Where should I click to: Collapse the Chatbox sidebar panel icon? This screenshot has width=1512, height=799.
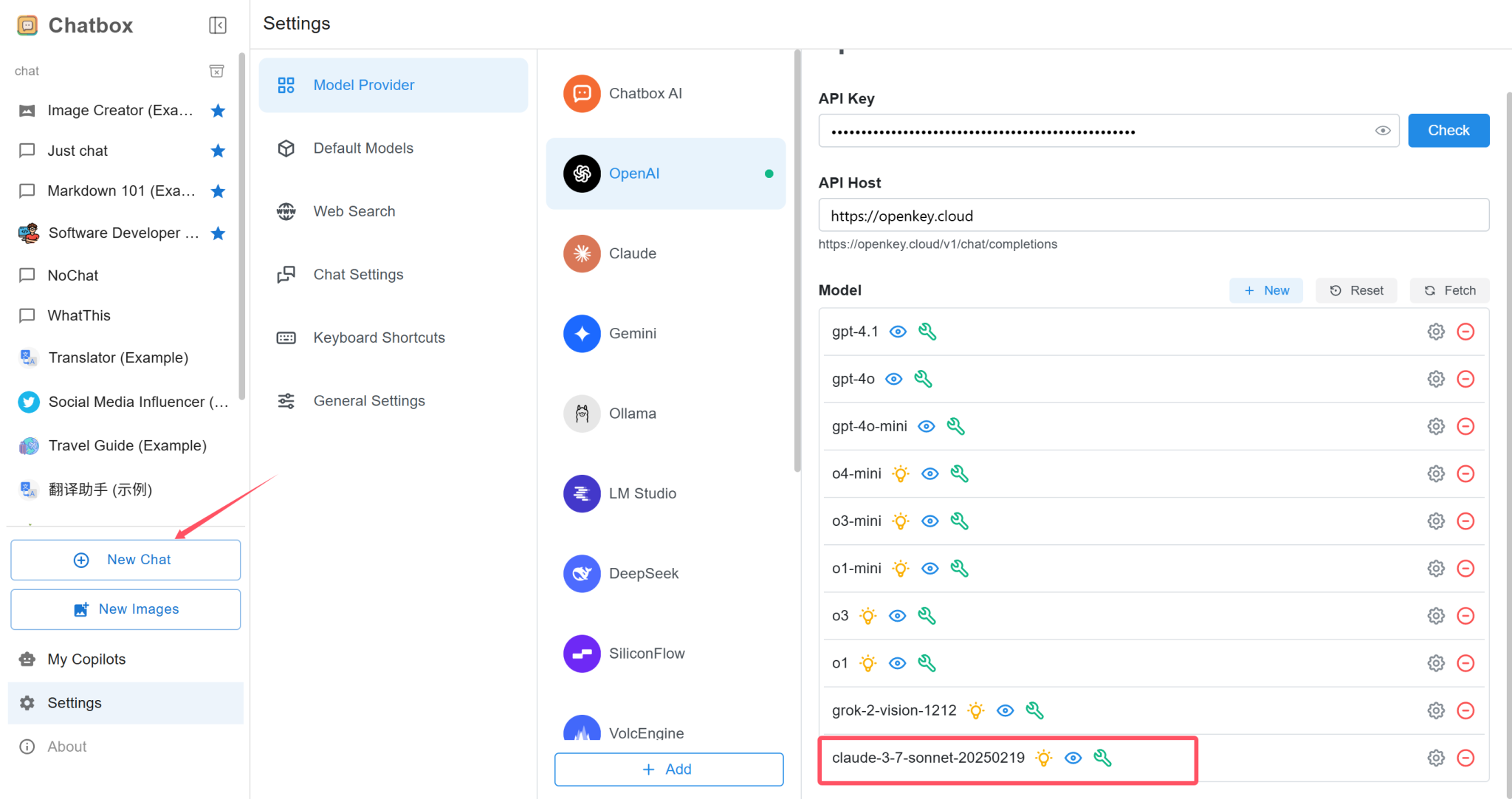click(x=218, y=25)
